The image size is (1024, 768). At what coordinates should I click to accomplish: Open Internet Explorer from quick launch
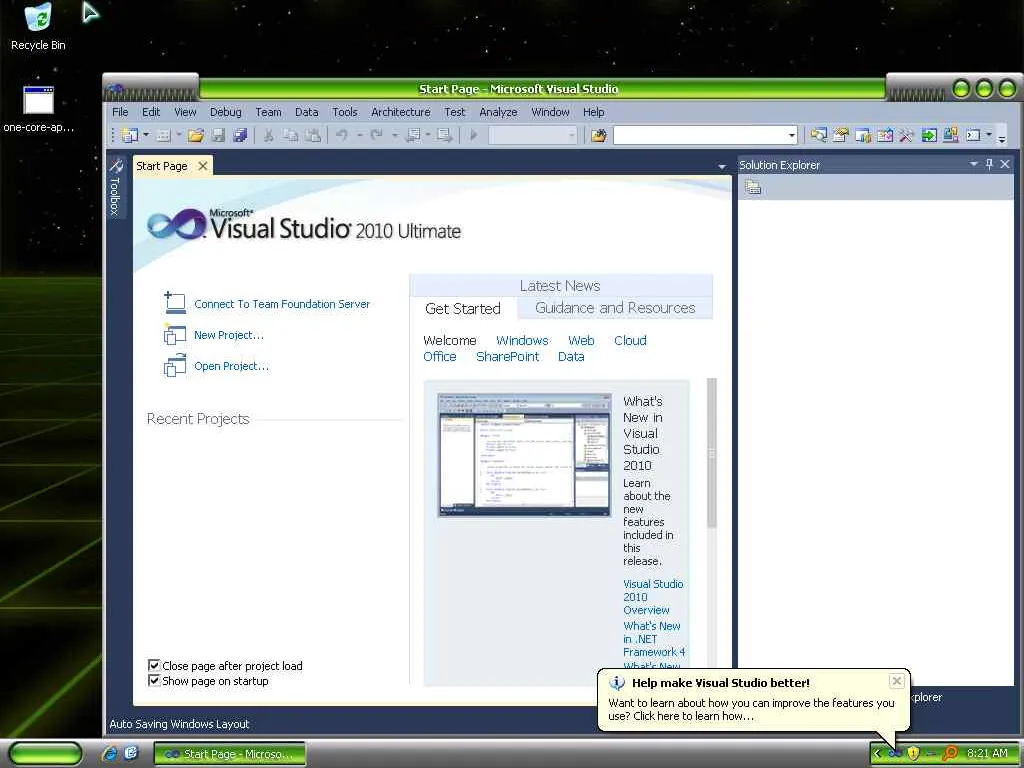coord(110,754)
